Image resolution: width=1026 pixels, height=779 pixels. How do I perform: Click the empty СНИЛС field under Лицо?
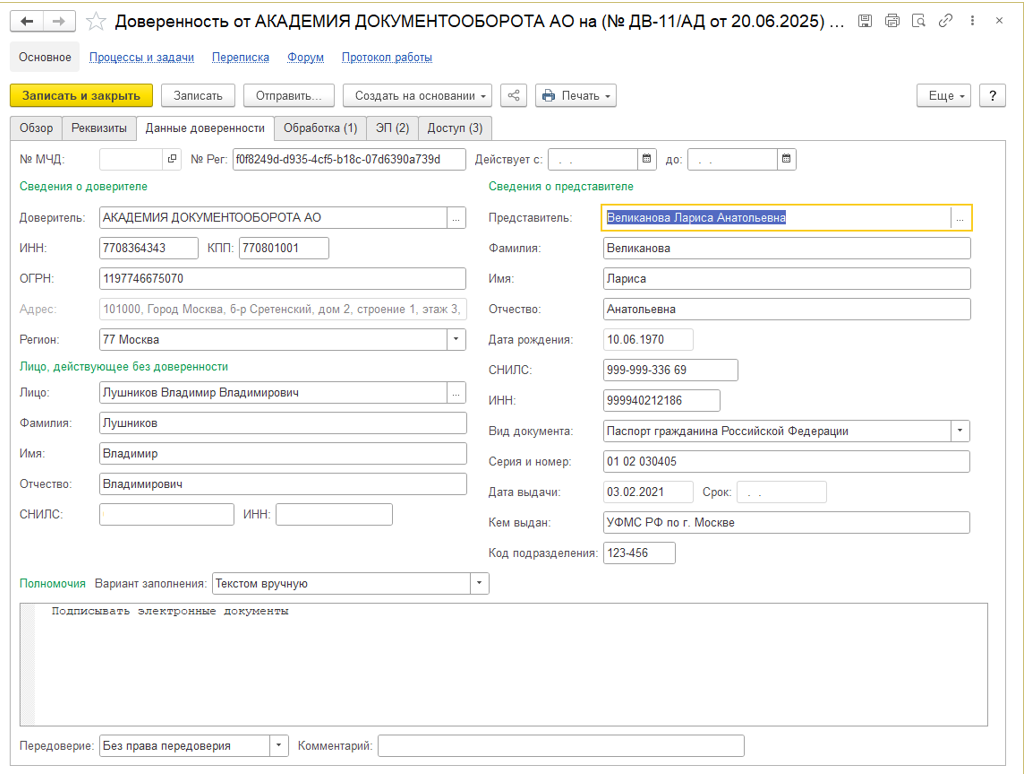coord(167,514)
